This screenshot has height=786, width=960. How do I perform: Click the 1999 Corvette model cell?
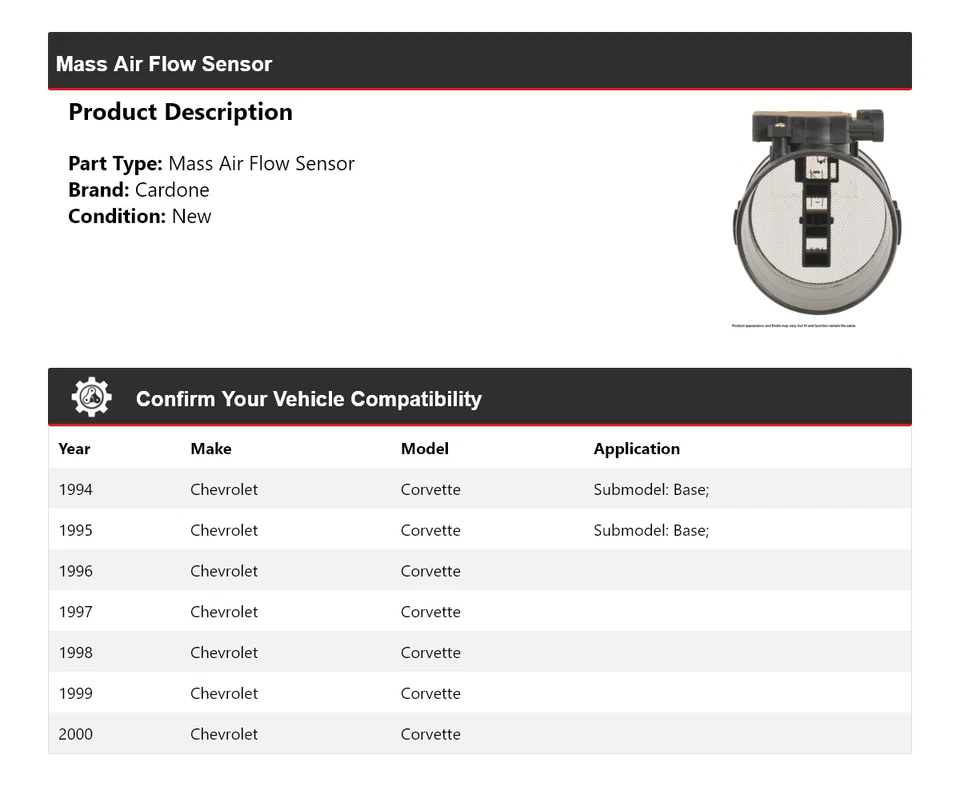coord(430,693)
